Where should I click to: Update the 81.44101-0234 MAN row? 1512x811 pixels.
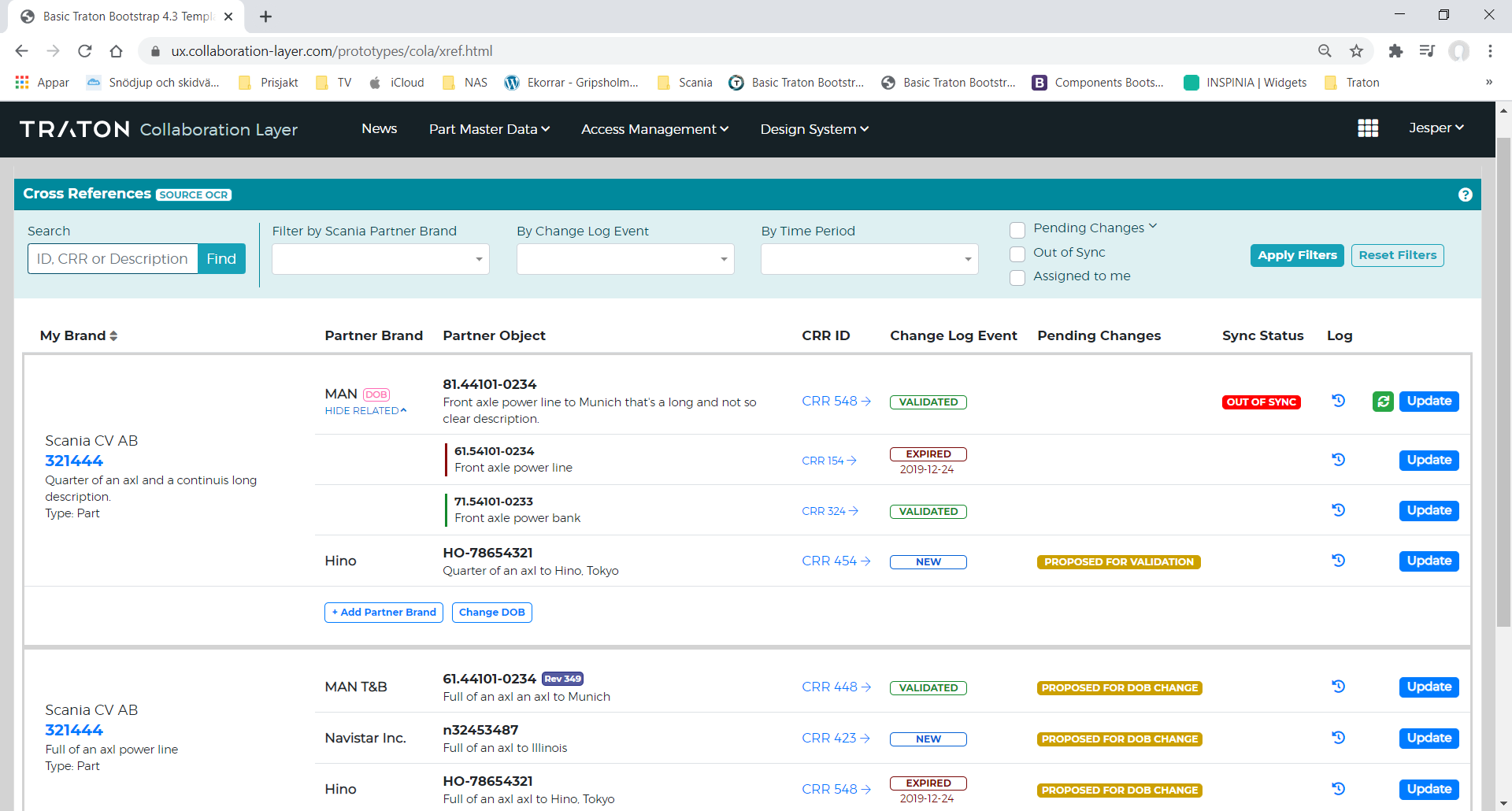1429,402
